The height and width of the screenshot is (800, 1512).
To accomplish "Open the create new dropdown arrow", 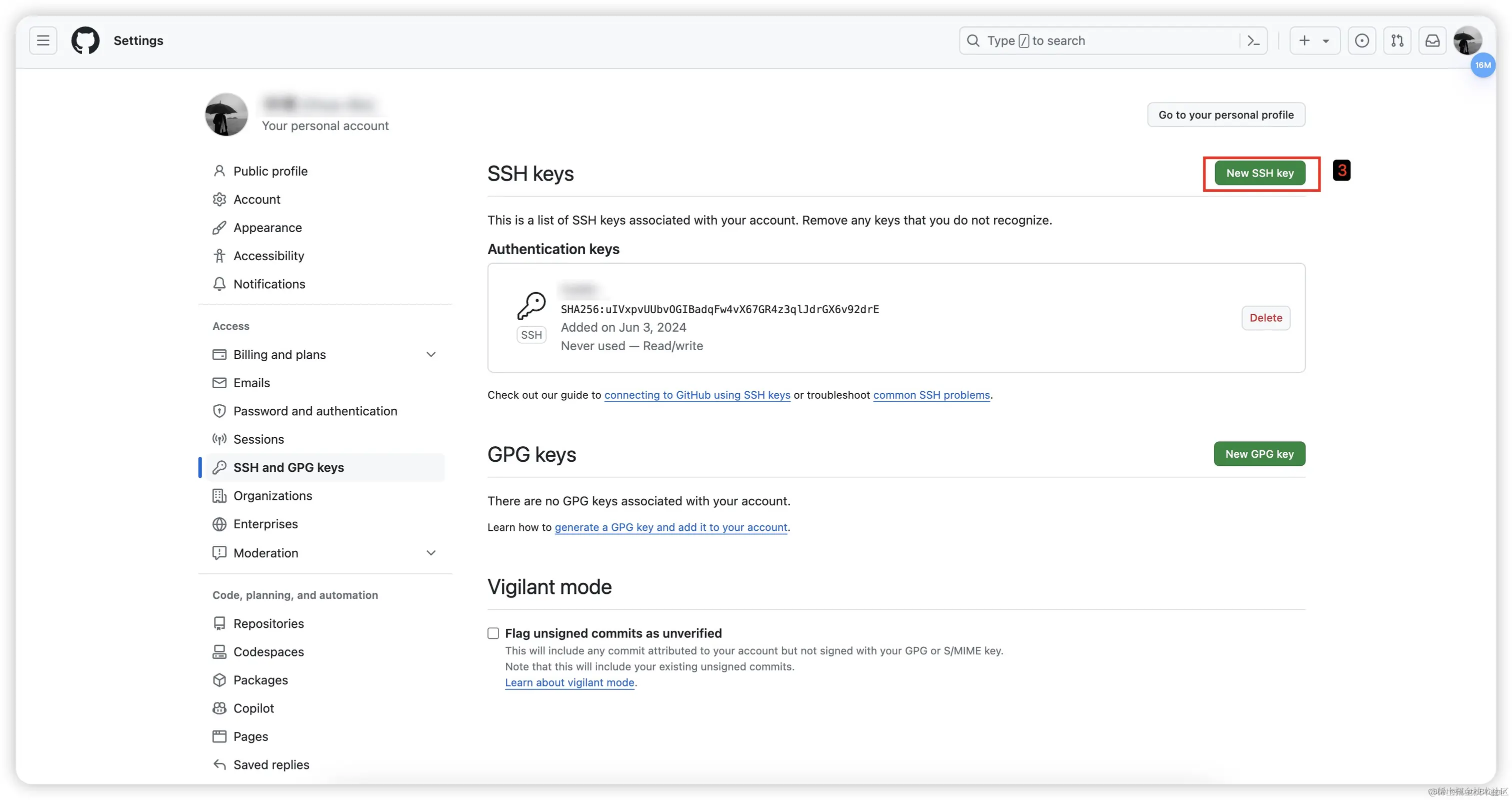I will (x=1325, y=41).
